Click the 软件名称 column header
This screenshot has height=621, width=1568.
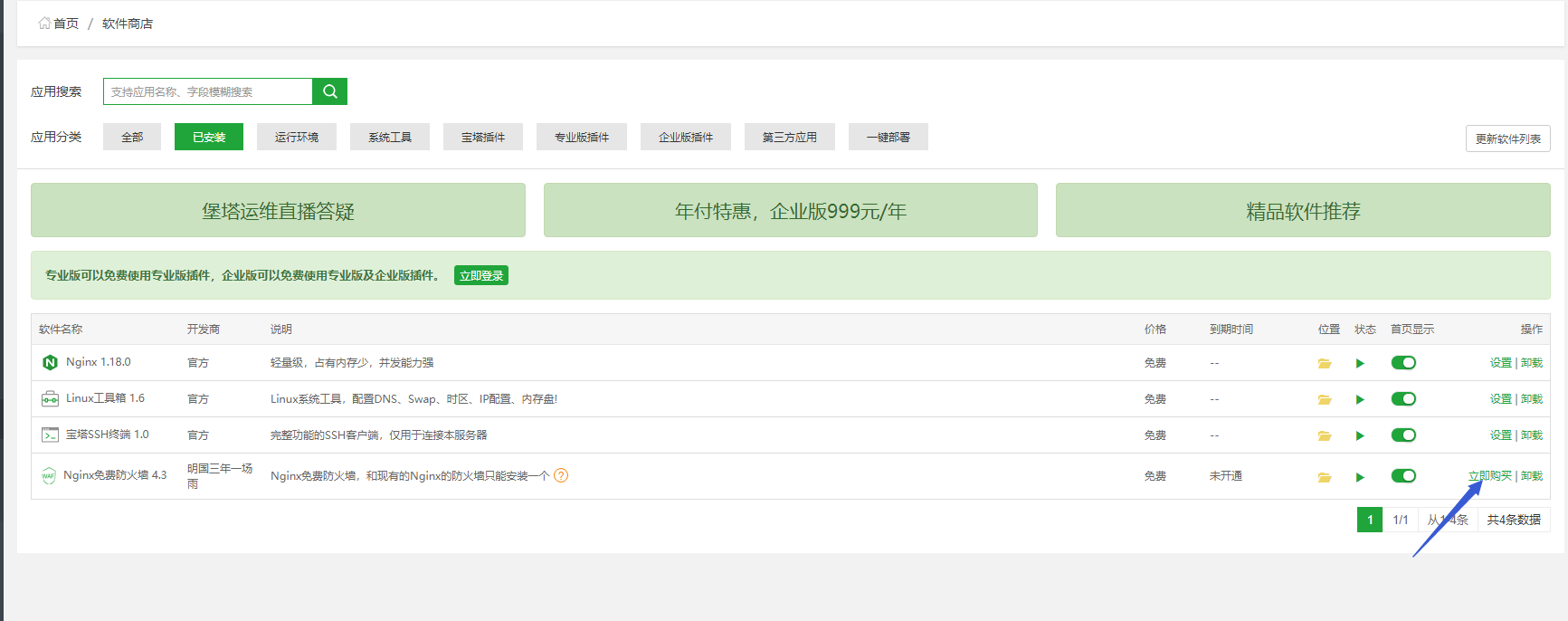click(x=61, y=330)
